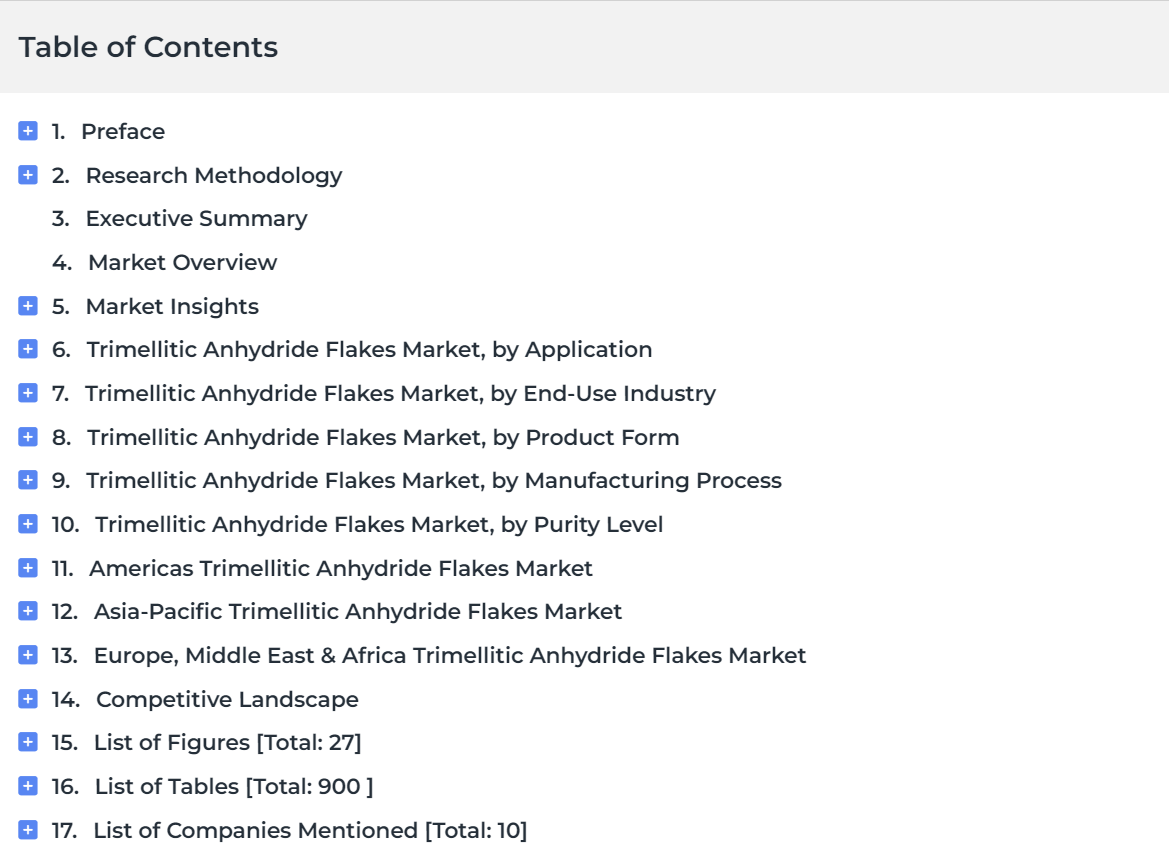Click the Competitive Landscape title text
This screenshot has width=1169, height=855.
(227, 699)
